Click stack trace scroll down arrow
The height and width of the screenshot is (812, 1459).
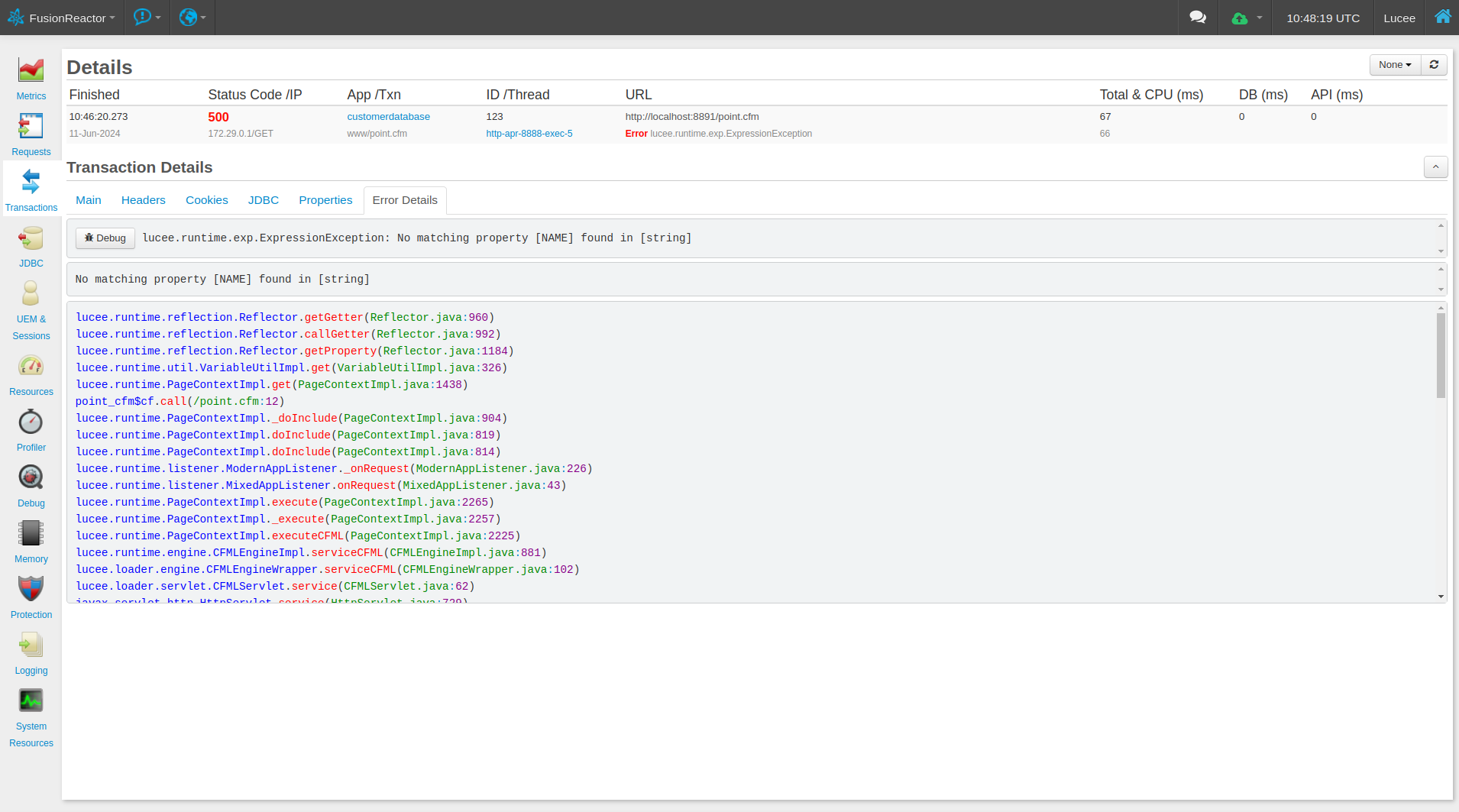(x=1441, y=597)
